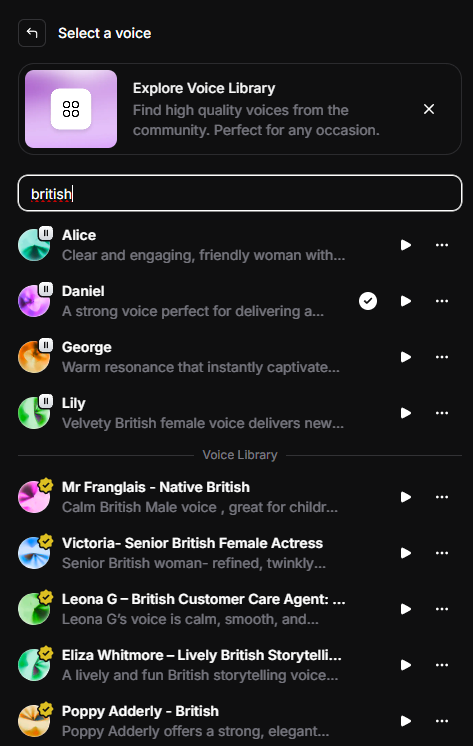
Task: Open the three-dot menu for George
Action: 442,357
